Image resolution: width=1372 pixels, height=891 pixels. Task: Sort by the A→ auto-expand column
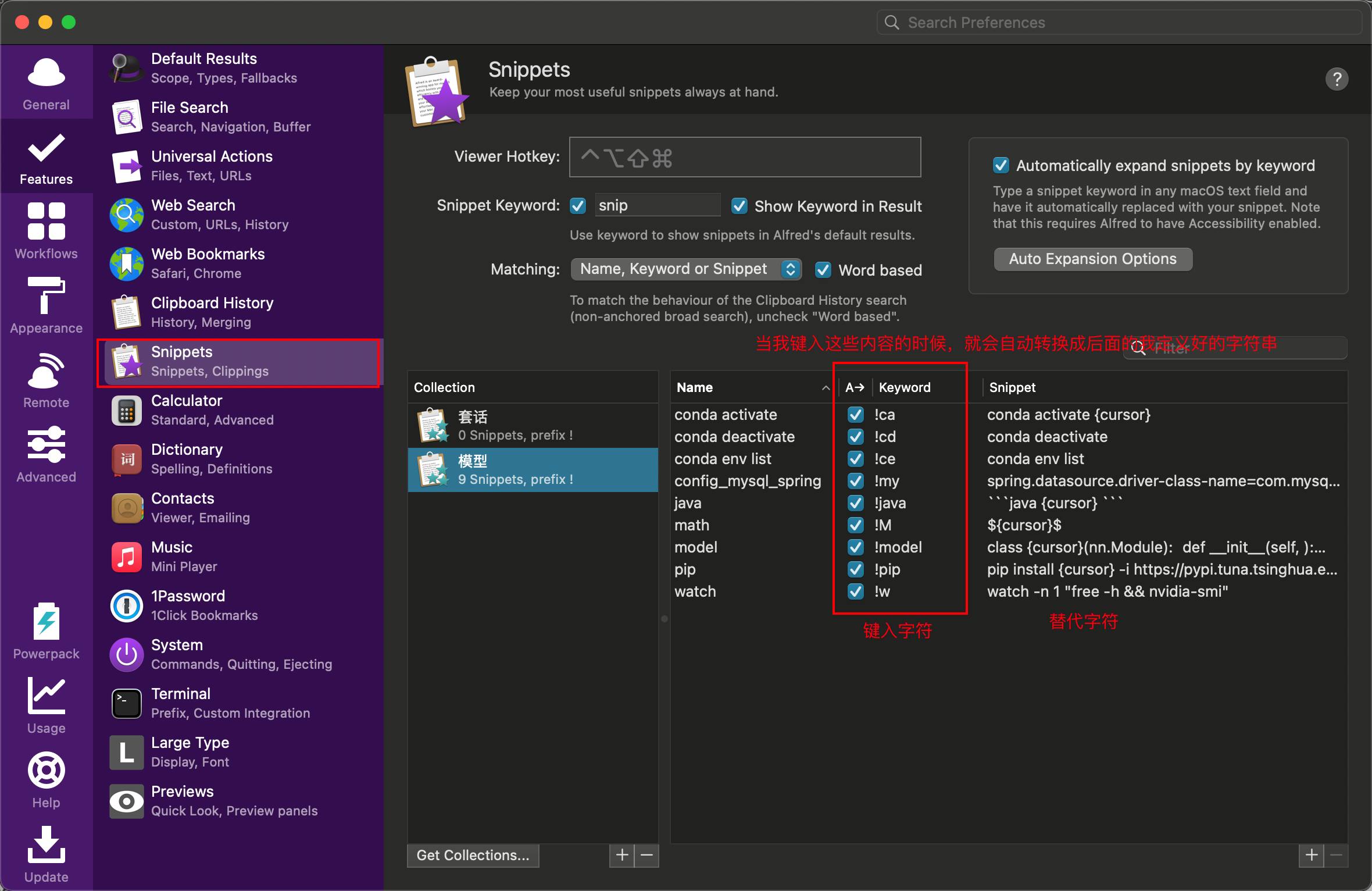click(854, 387)
